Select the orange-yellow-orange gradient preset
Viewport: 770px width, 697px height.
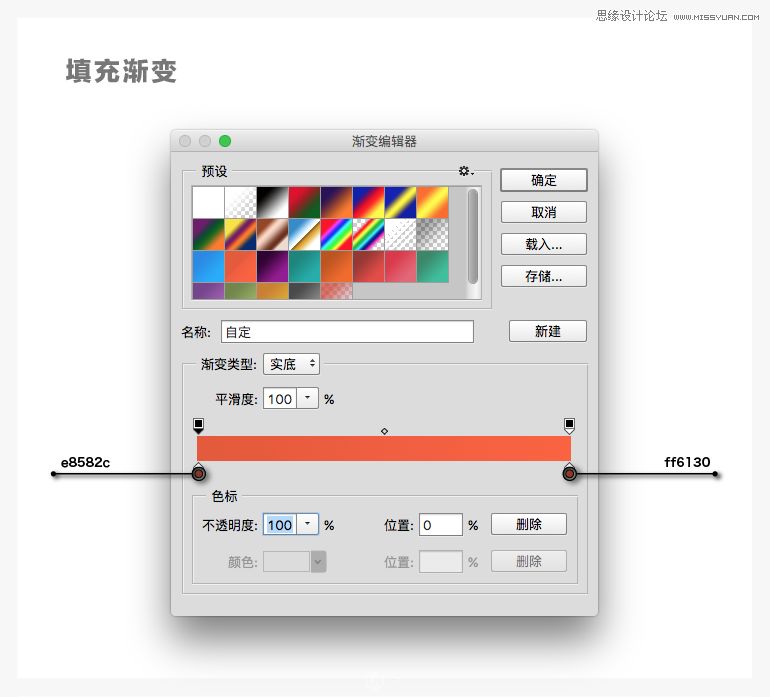433,202
